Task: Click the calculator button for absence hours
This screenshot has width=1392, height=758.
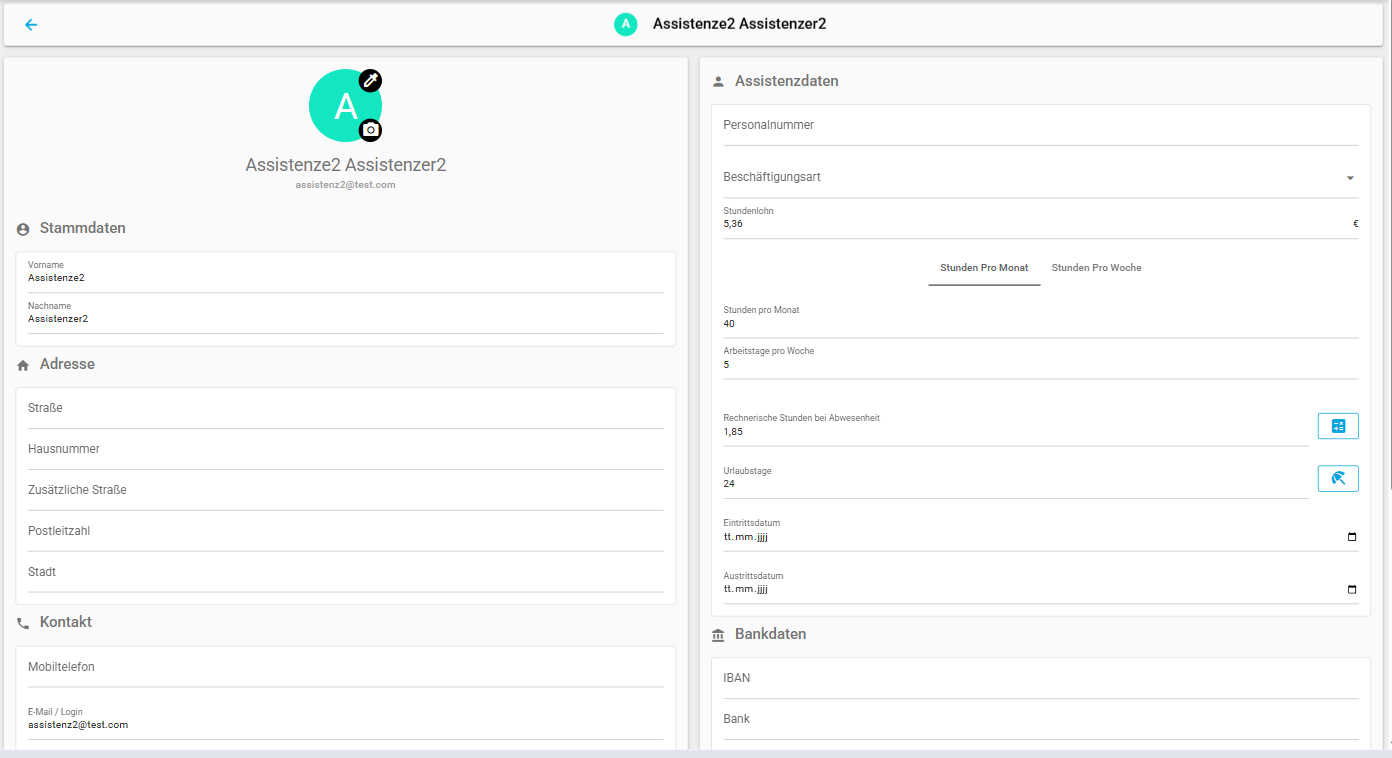Action: [x=1338, y=426]
